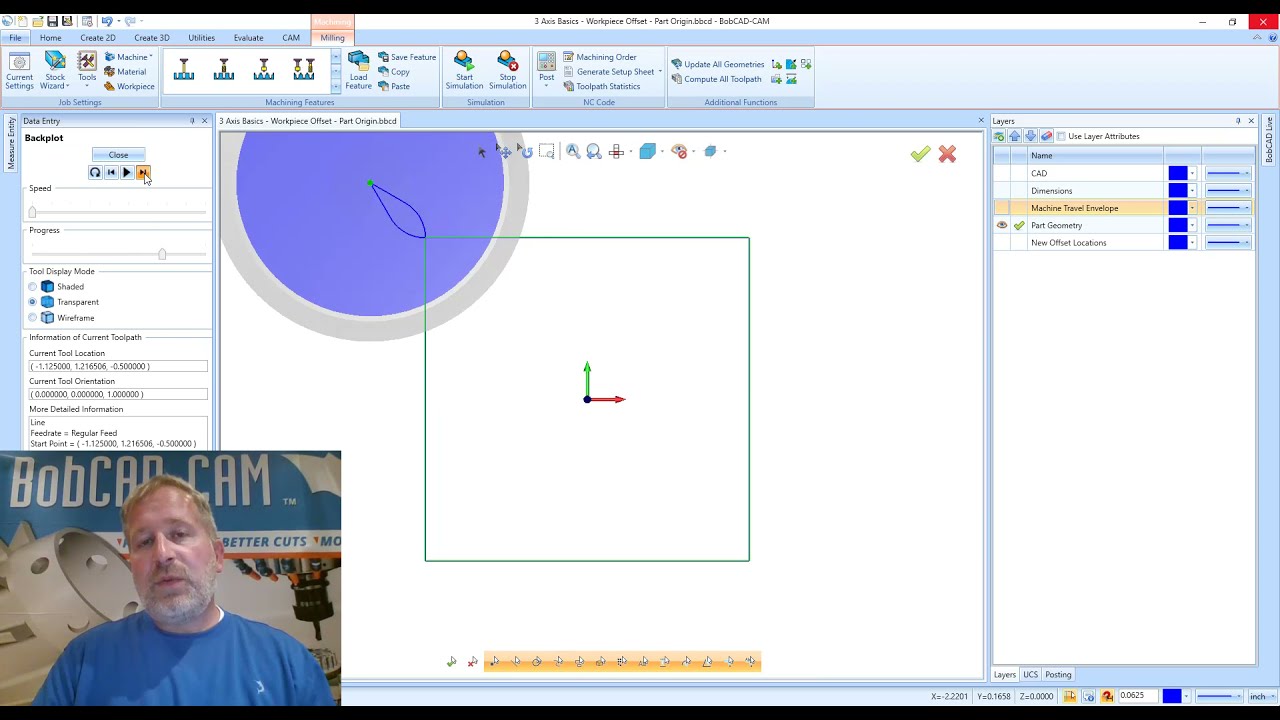Open the Generate Setup Sheet dropdown
Screen dimensions: 1280x720
click(x=660, y=72)
